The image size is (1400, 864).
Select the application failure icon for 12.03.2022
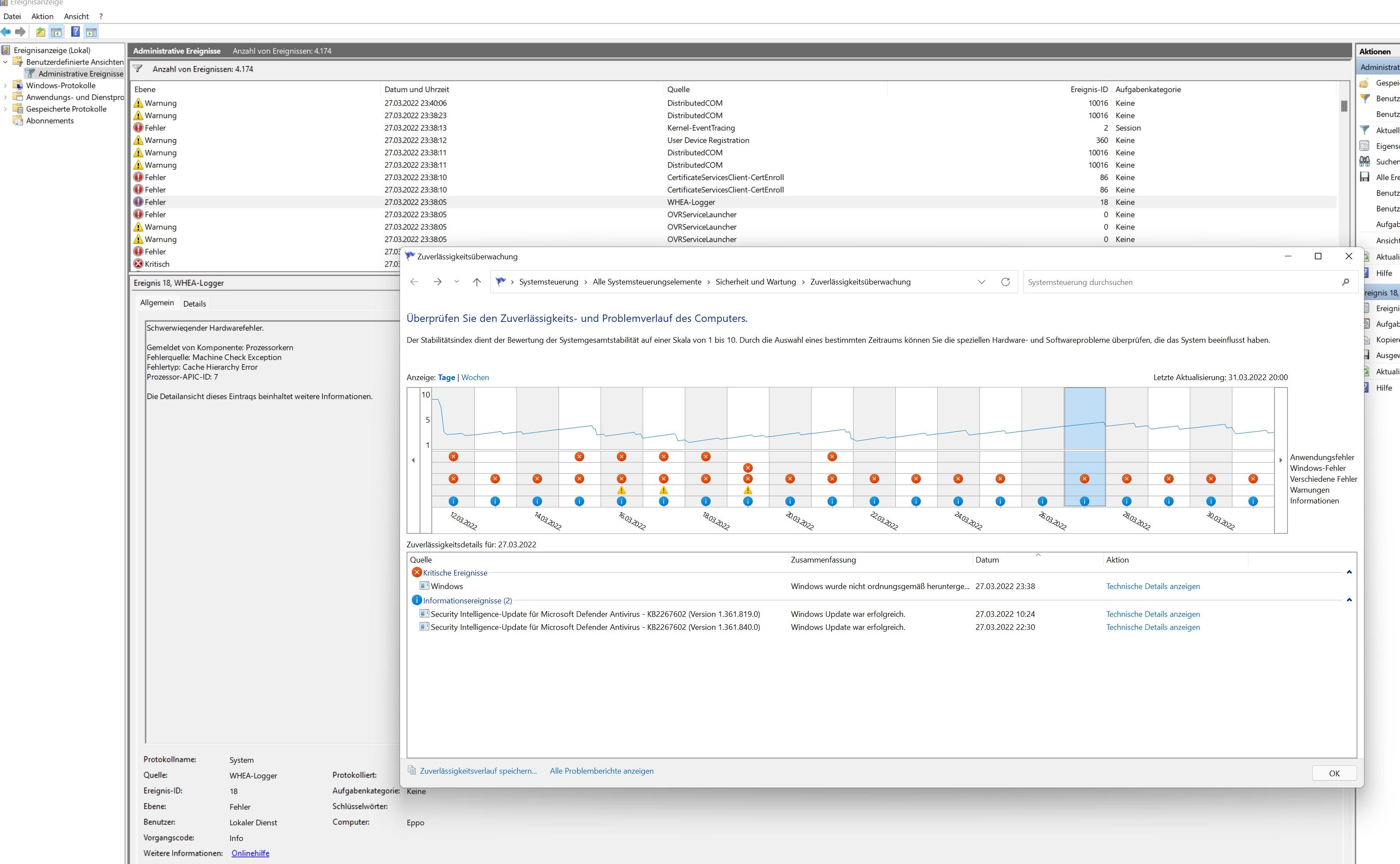click(453, 457)
